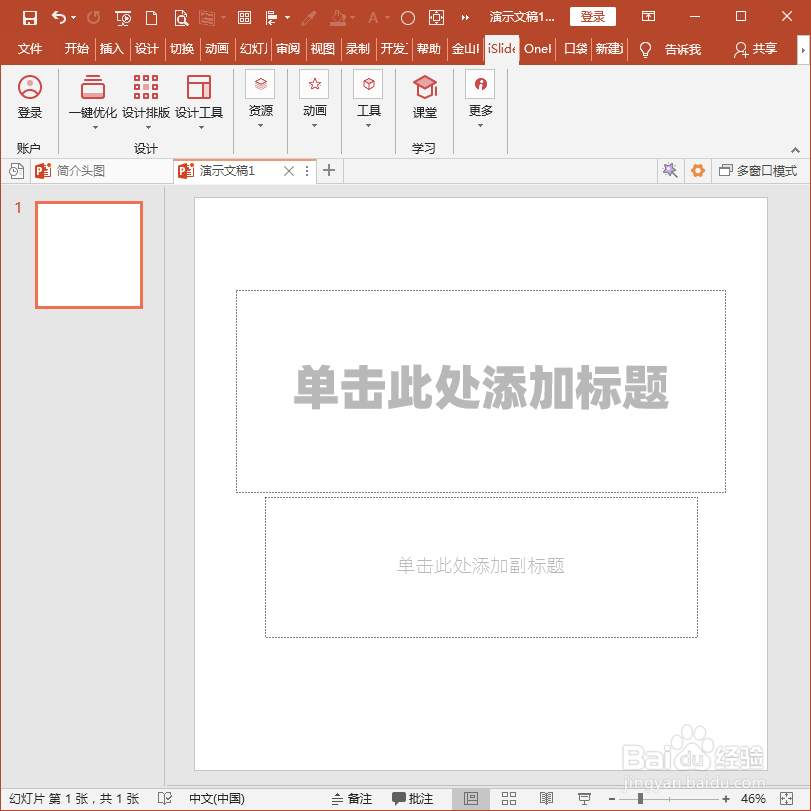Switch to slide sorter view in status bar
This screenshot has height=811, width=811.
(x=508, y=798)
